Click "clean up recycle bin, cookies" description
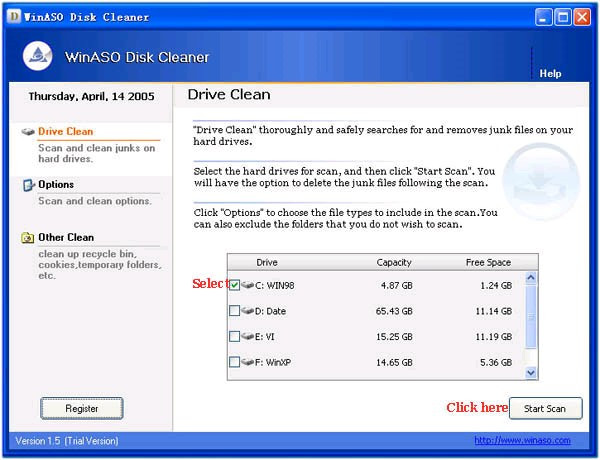Image resolution: width=600 pixels, height=460 pixels. (99, 264)
